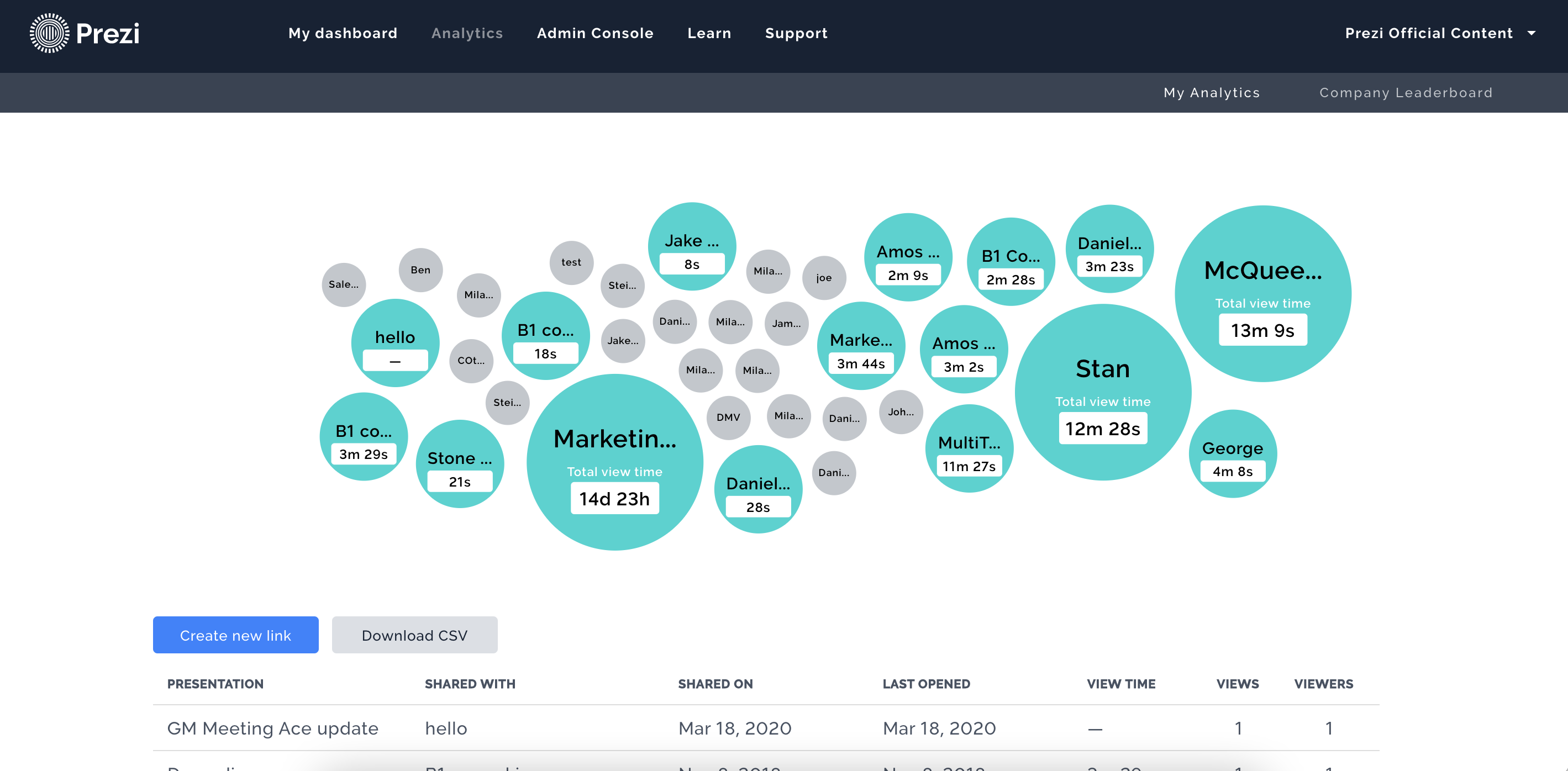Select the large Marketin... bubble showing 14d 23h
Image resolution: width=1568 pixels, height=771 pixels.
click(x=615, y=462)
